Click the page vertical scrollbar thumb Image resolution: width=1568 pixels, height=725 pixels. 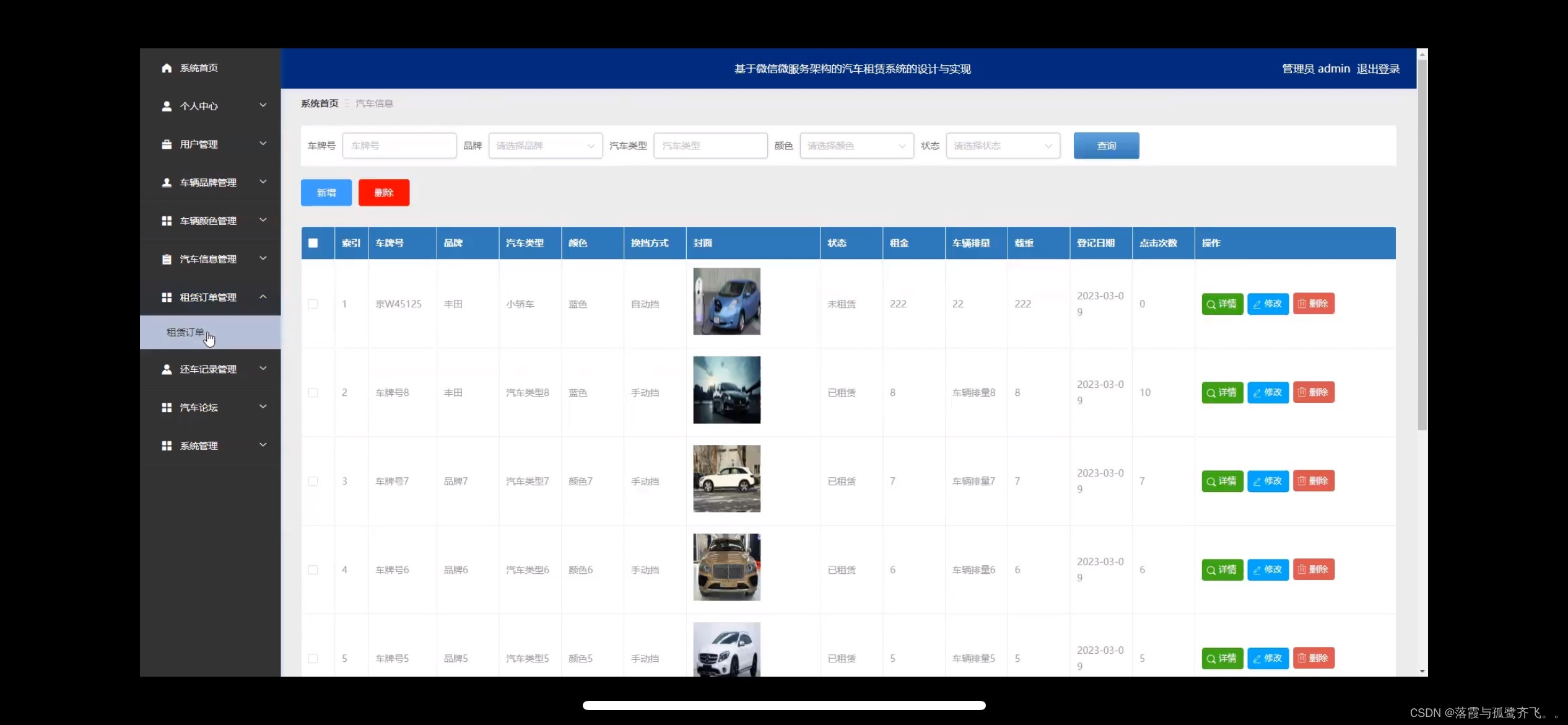(1422, 245)
